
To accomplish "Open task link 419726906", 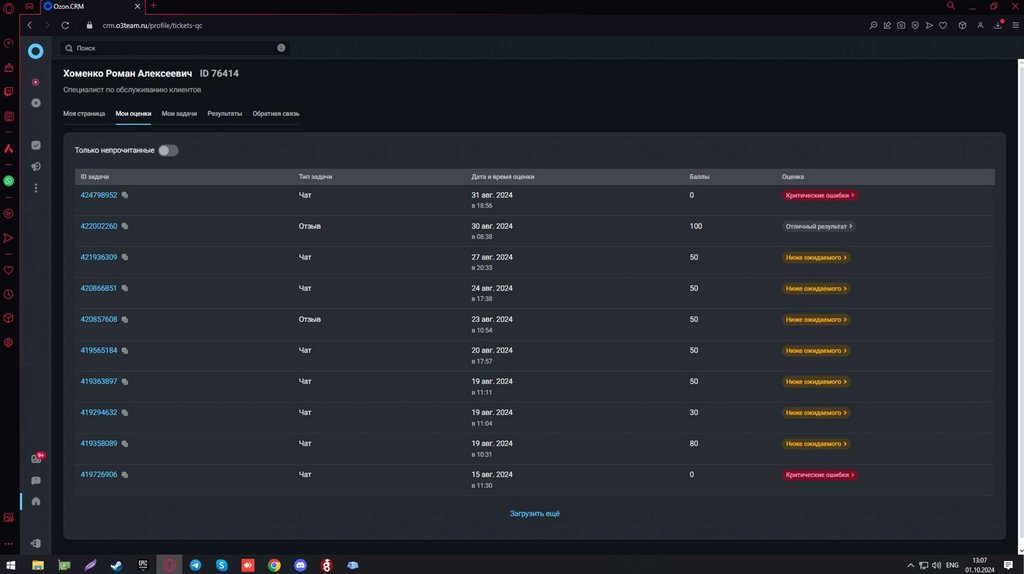I will coord(99,475).
